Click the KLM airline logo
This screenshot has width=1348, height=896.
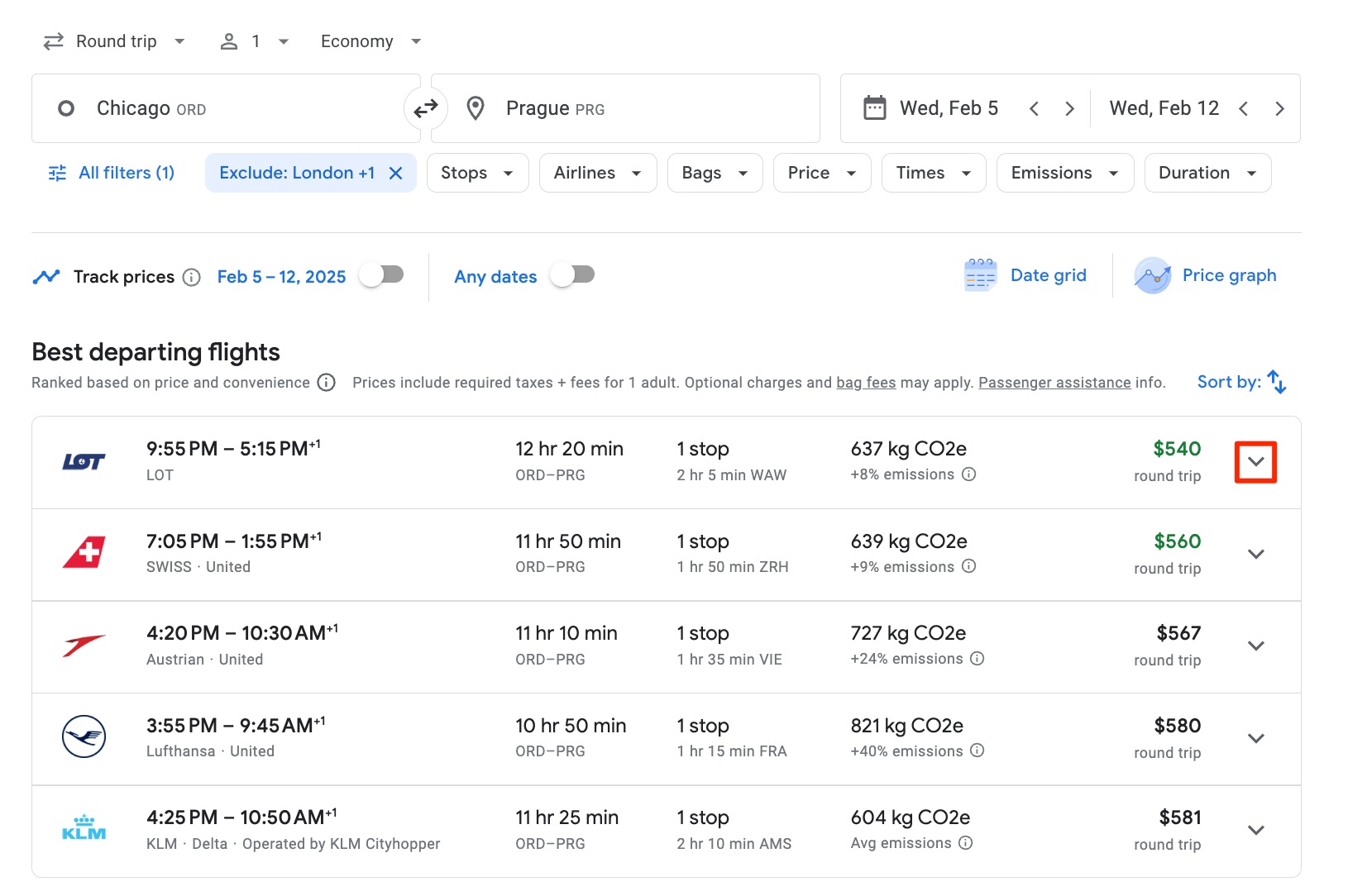[84, 829]
